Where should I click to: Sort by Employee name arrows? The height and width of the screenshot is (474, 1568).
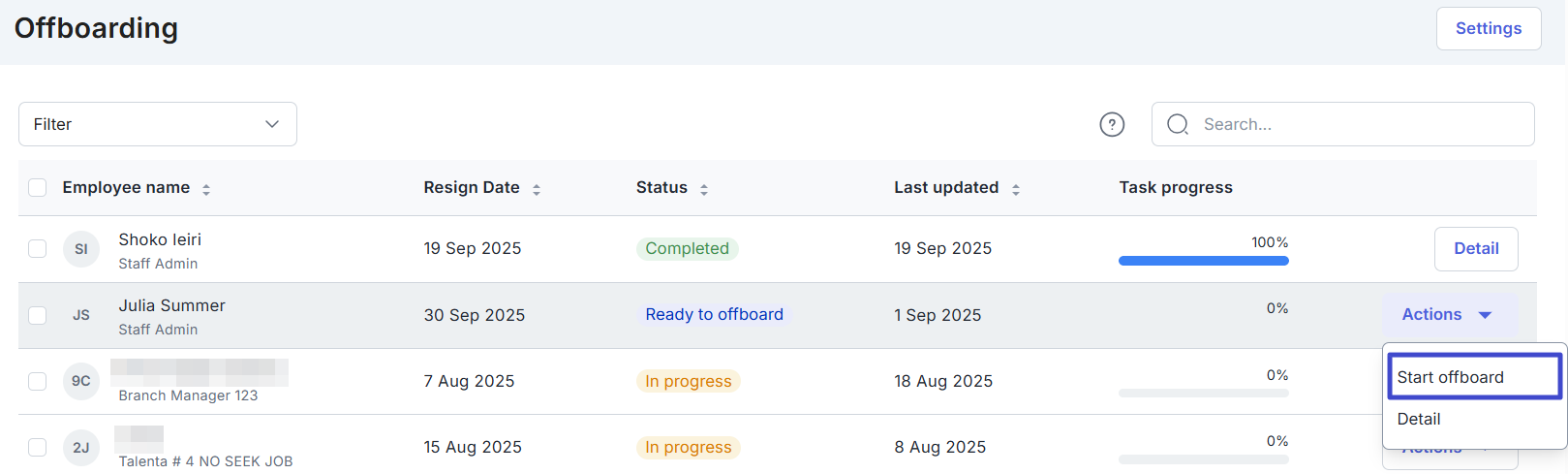click(x=206, y=190)
